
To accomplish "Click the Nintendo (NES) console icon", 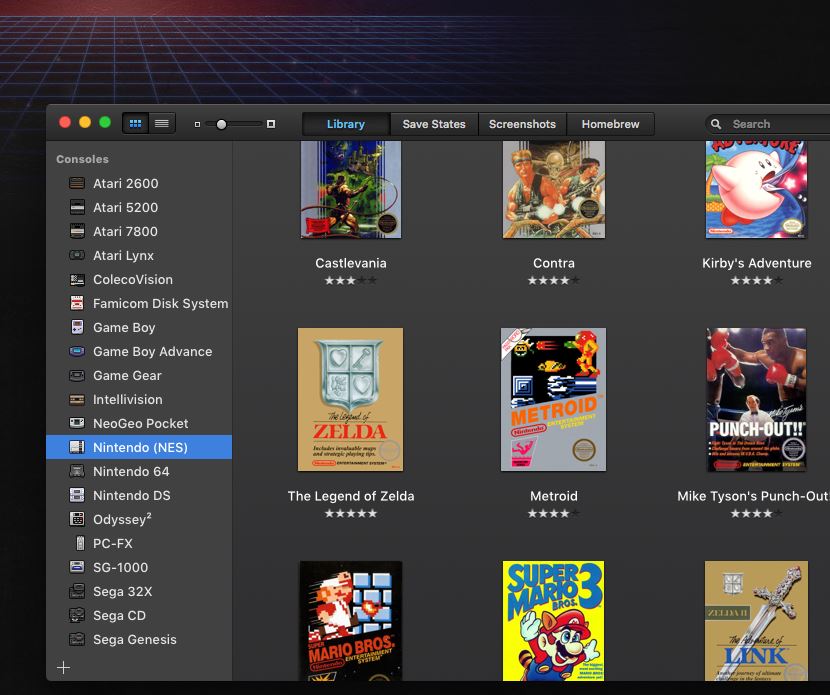I will [77, 447].
